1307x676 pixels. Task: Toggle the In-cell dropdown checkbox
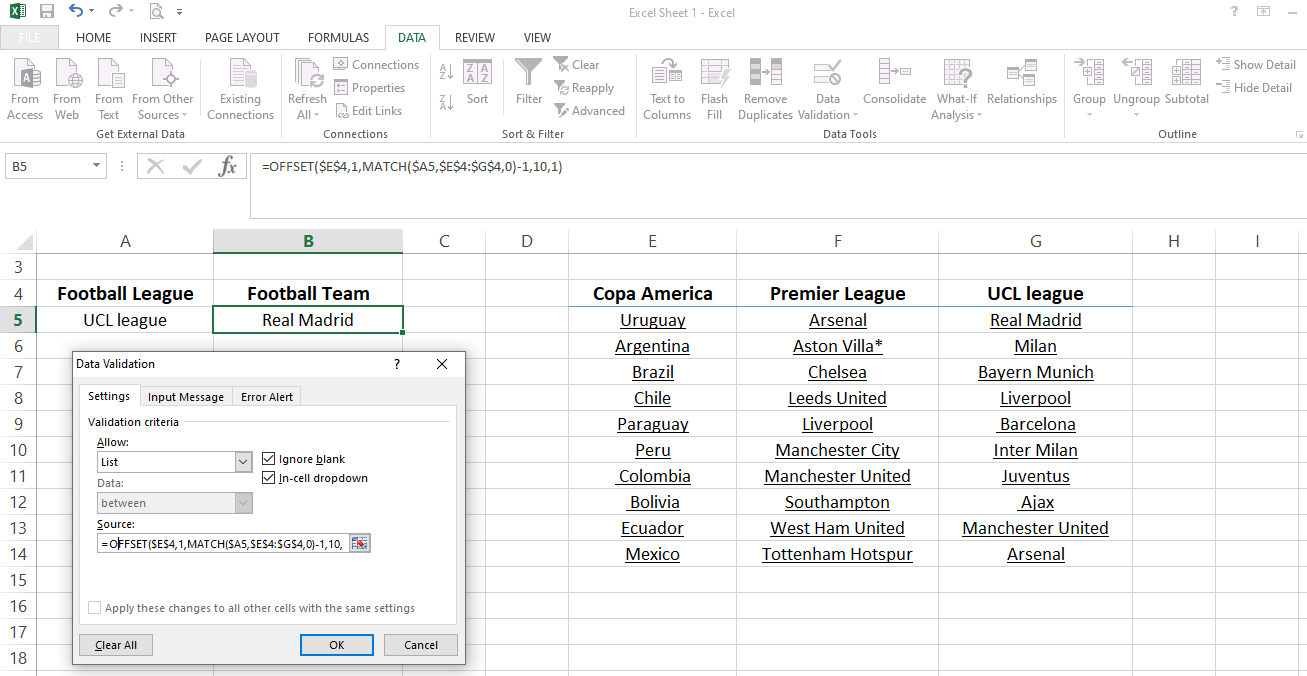tap(269, 478)
